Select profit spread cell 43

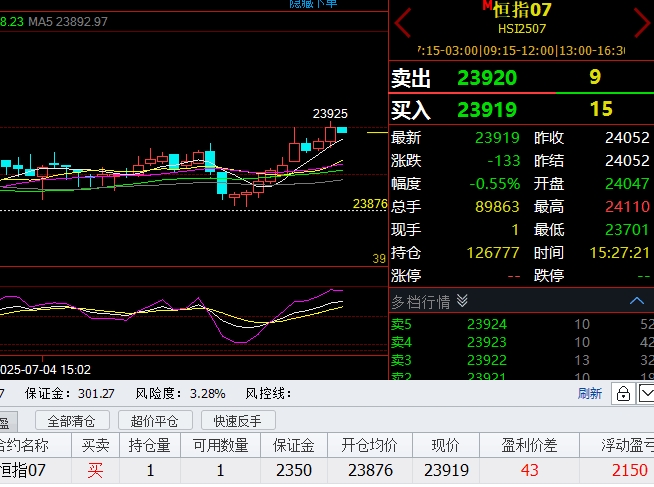[x=529, y=470]
